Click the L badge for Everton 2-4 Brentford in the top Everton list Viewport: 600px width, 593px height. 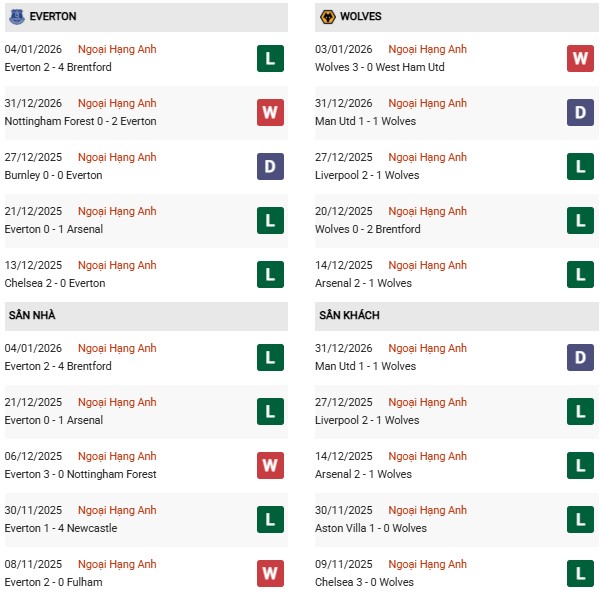coord(270,59)
